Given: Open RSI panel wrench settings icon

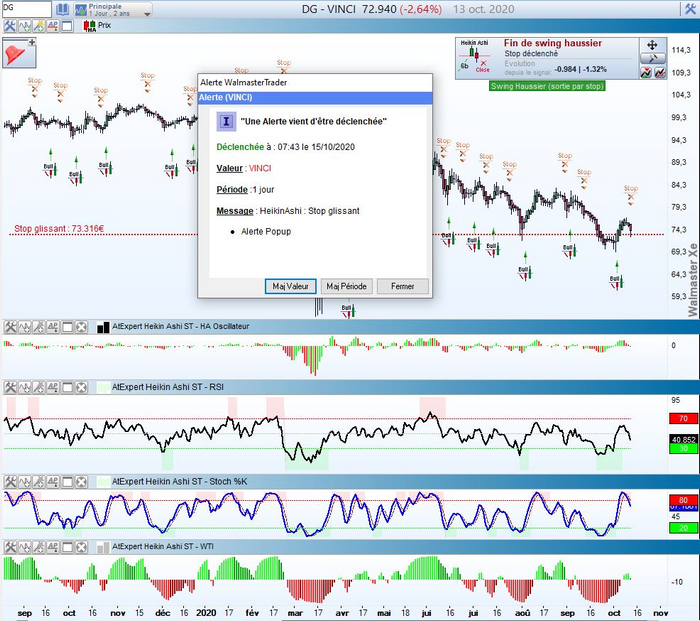Looking at the screenshot, I should click(10, 388).
